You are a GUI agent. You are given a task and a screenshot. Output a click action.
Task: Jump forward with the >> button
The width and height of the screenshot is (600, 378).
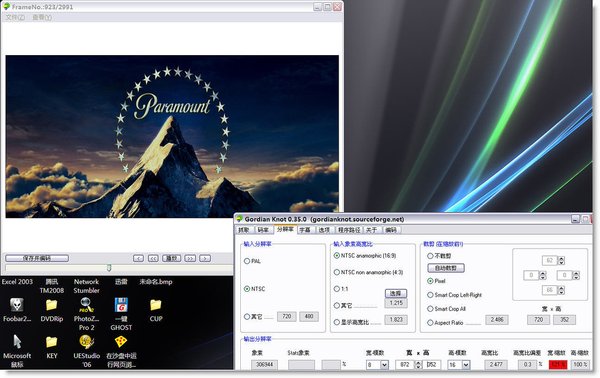[x=190, y=258]
